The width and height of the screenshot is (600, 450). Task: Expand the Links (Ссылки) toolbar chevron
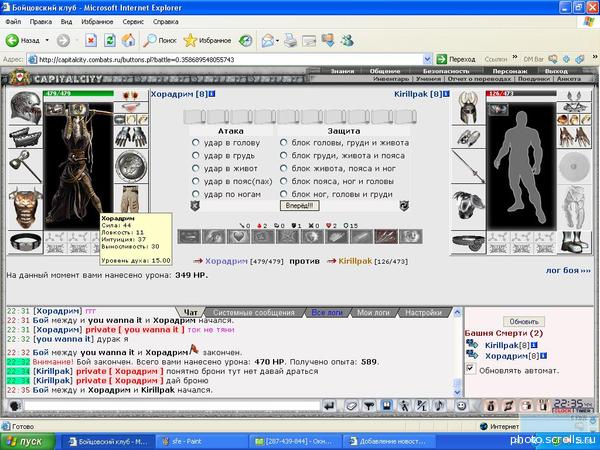click(515, 57)
